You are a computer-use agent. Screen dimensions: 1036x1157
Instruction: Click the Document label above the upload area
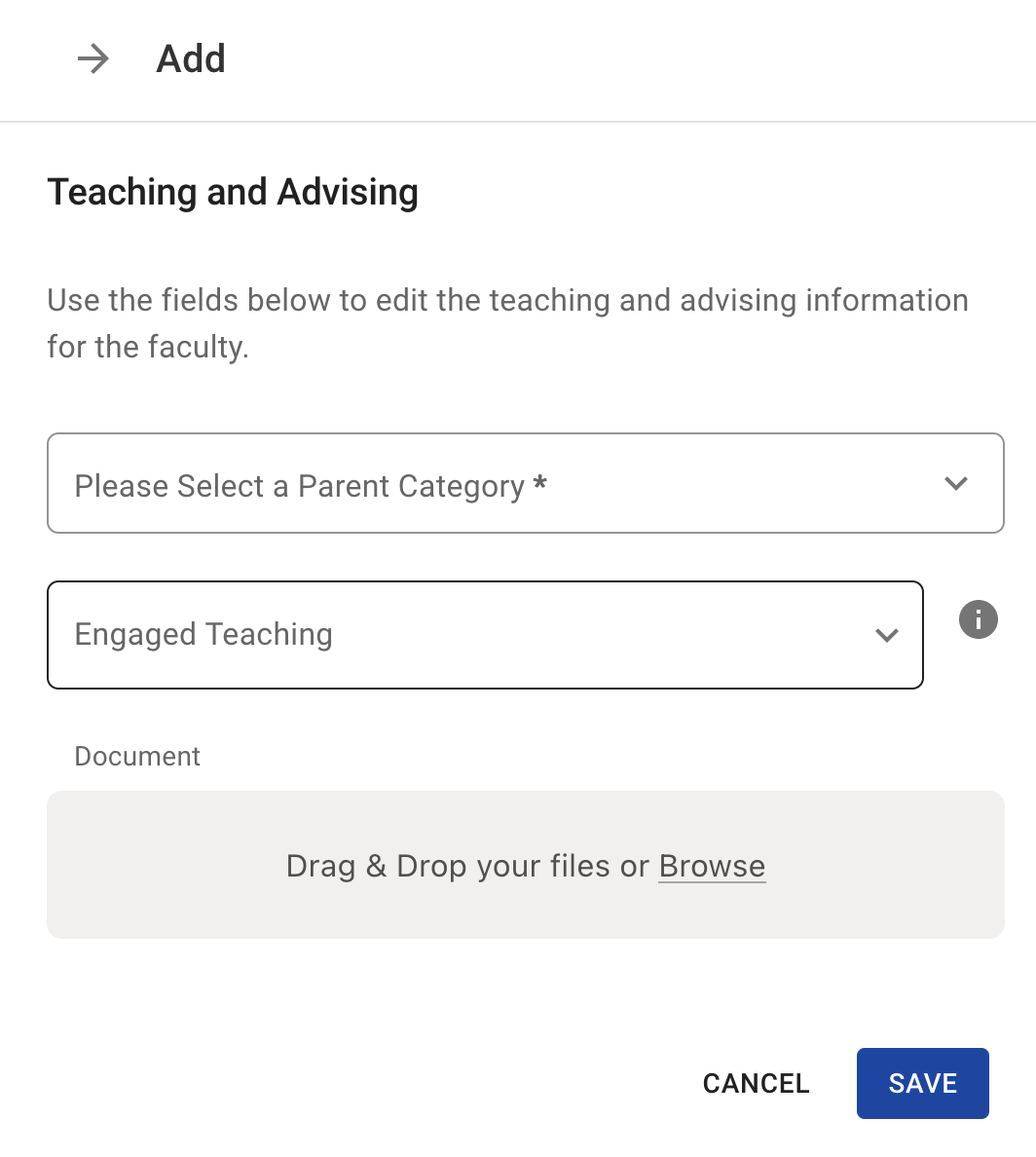coord(137,757)
